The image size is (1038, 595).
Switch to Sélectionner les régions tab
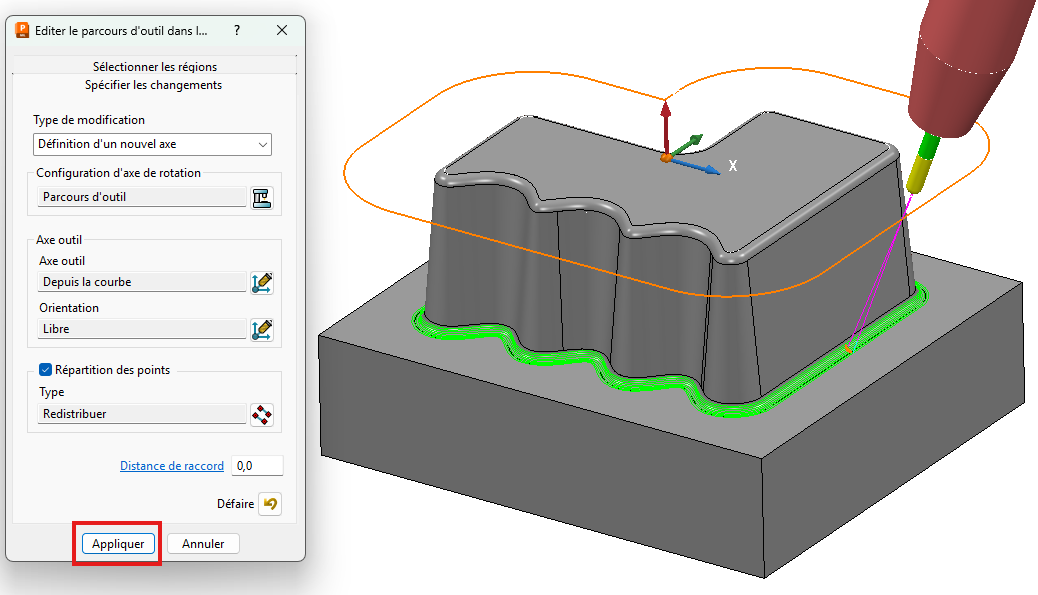pos(154,67)
